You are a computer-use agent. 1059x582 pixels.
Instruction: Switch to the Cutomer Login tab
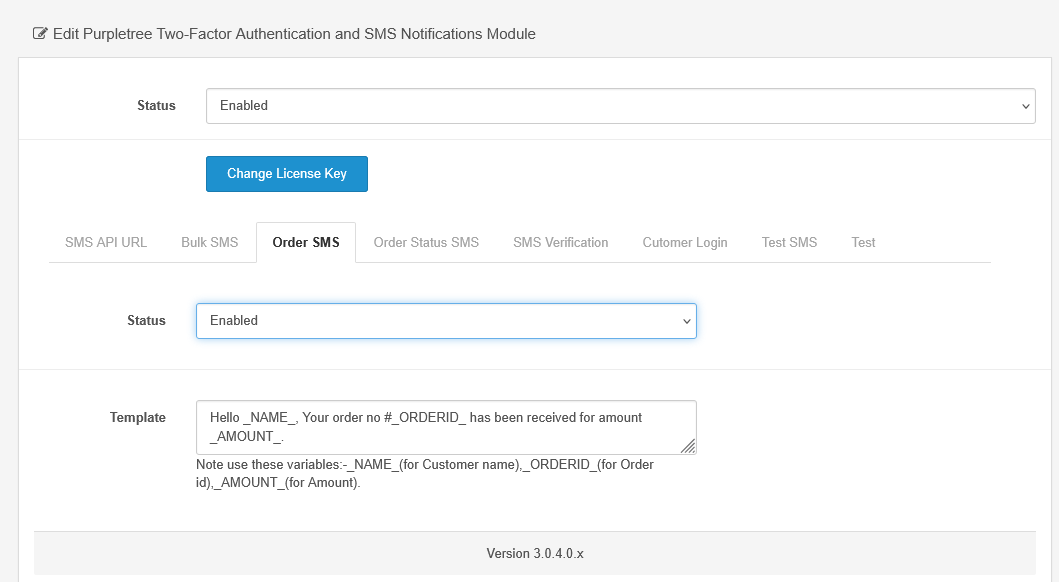tap(685, 243)
